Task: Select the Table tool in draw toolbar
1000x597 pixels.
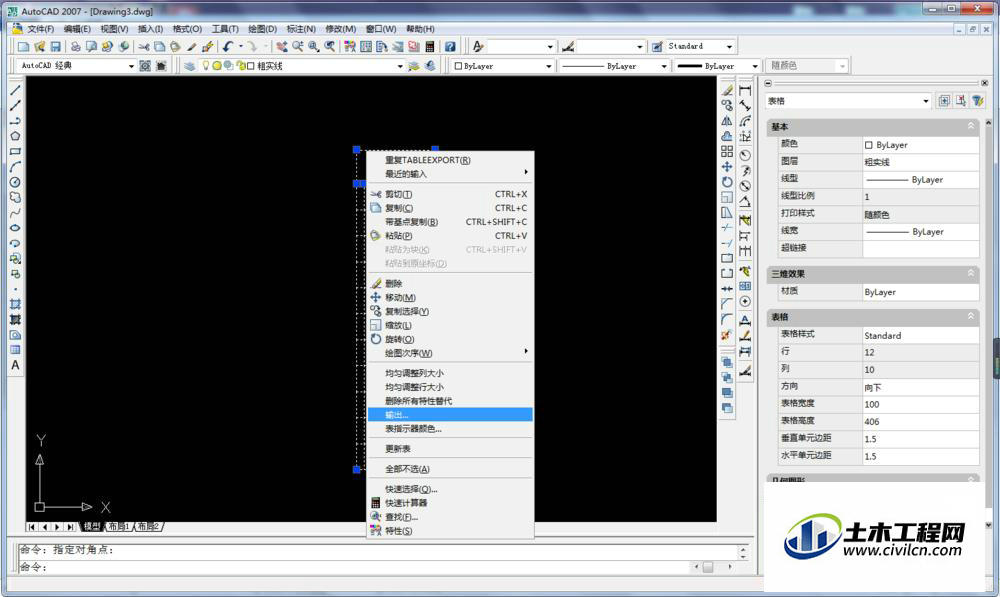Action: pos(15,350)
